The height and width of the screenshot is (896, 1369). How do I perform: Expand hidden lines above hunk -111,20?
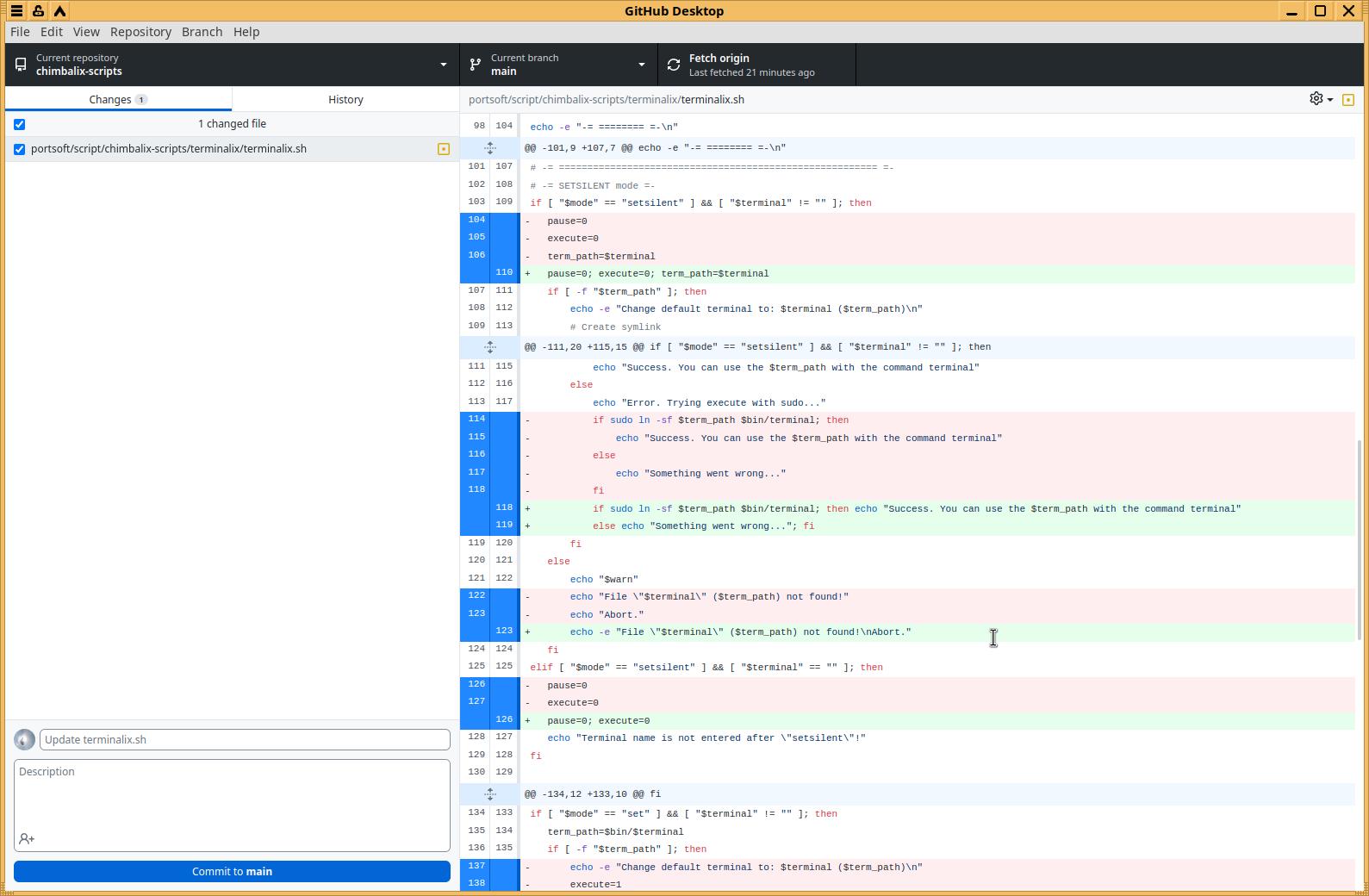pos(489,347)
